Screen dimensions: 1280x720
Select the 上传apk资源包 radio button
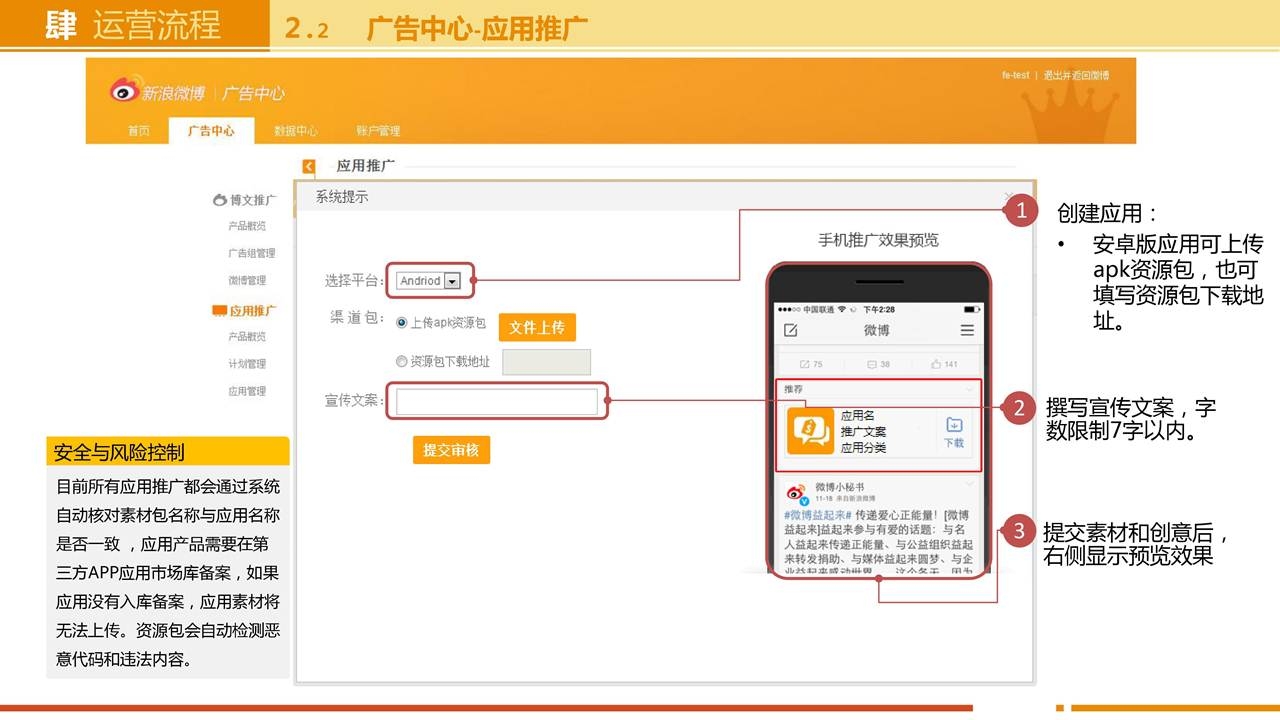tap(402, 323)
